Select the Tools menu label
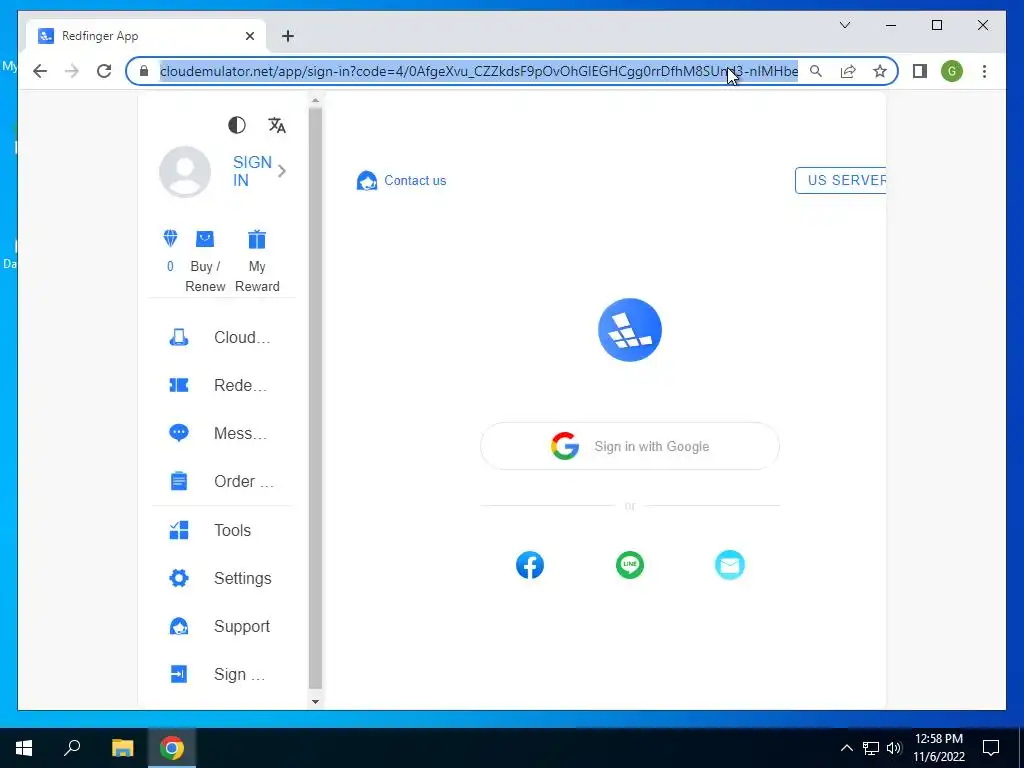This screenshot has width=1024, height=768. click(x=232, y=530)
